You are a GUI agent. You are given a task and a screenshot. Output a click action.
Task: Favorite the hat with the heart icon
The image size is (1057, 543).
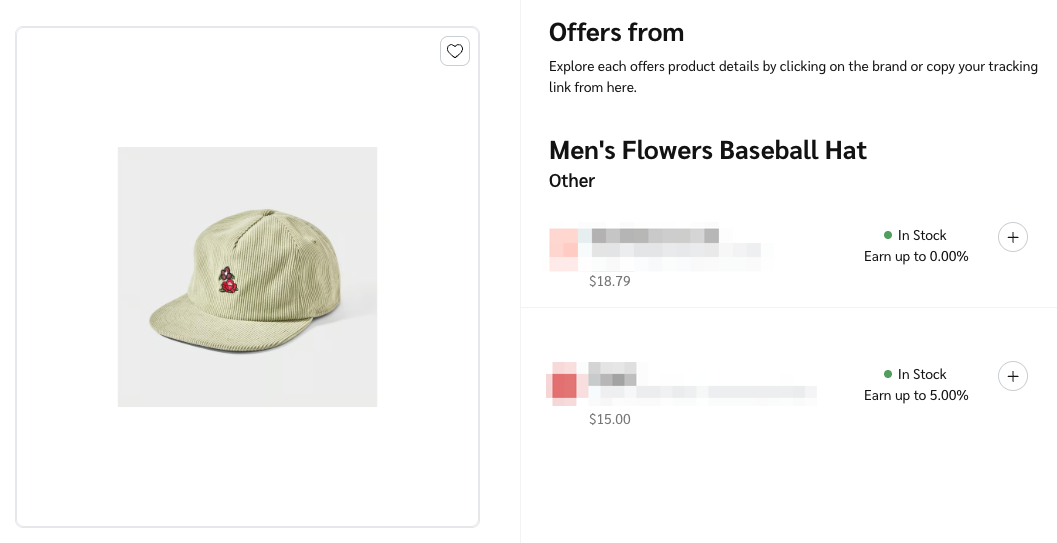coord(455,51)
